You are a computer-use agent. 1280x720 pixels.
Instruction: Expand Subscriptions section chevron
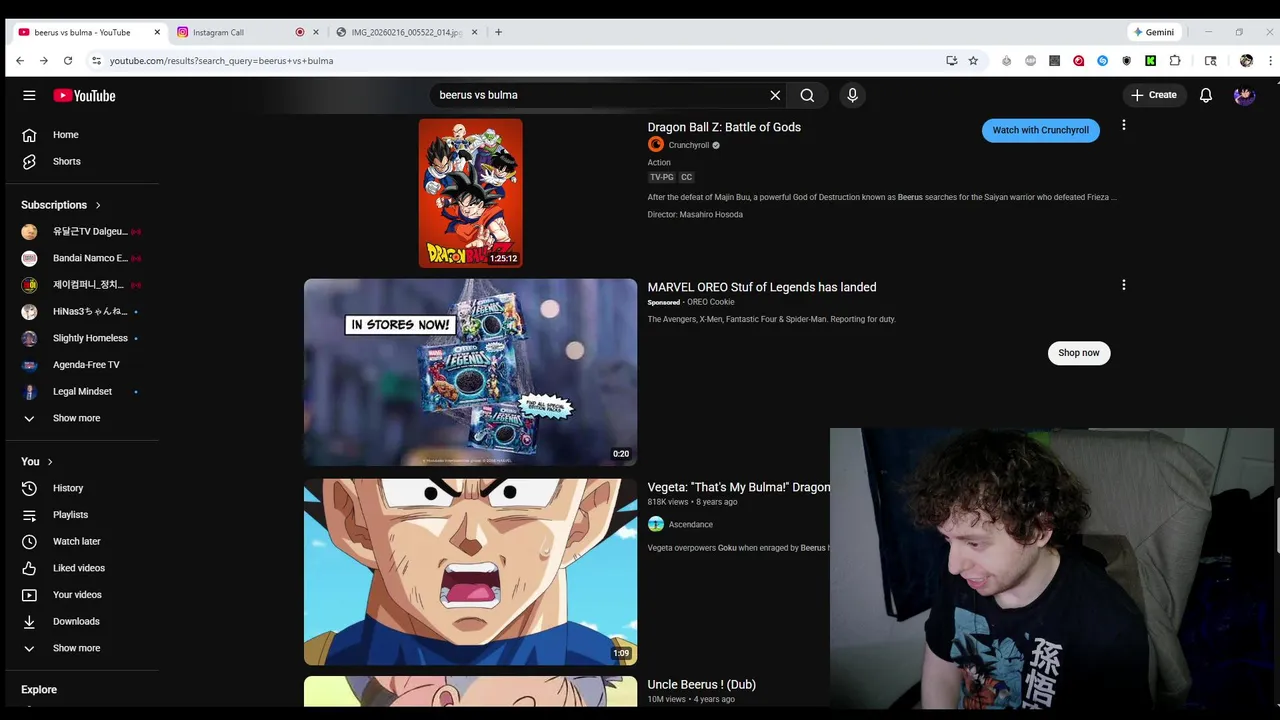coord(98,205)
